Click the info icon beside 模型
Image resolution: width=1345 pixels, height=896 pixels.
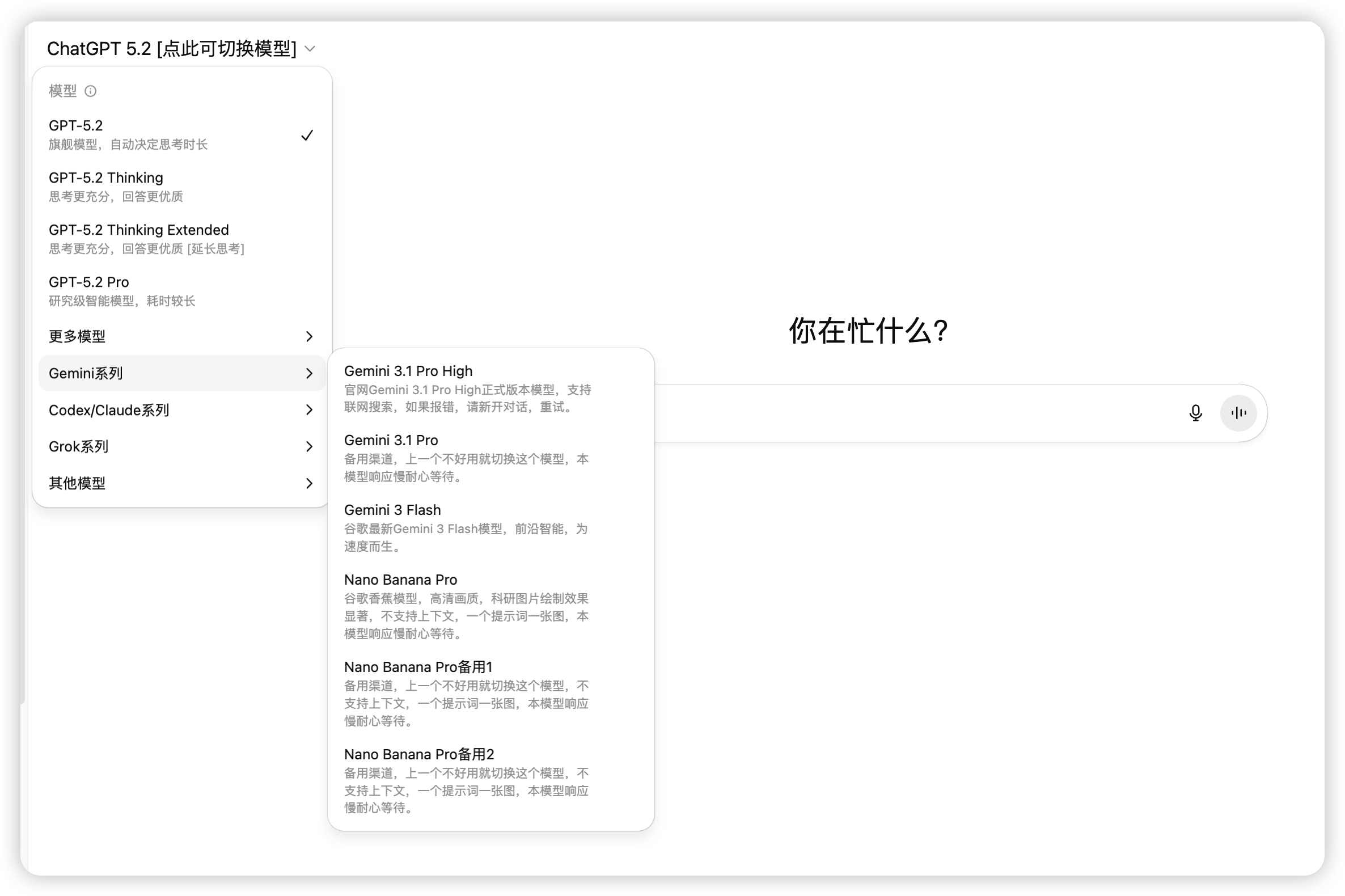pyautogui.click(x=90, y=91)
